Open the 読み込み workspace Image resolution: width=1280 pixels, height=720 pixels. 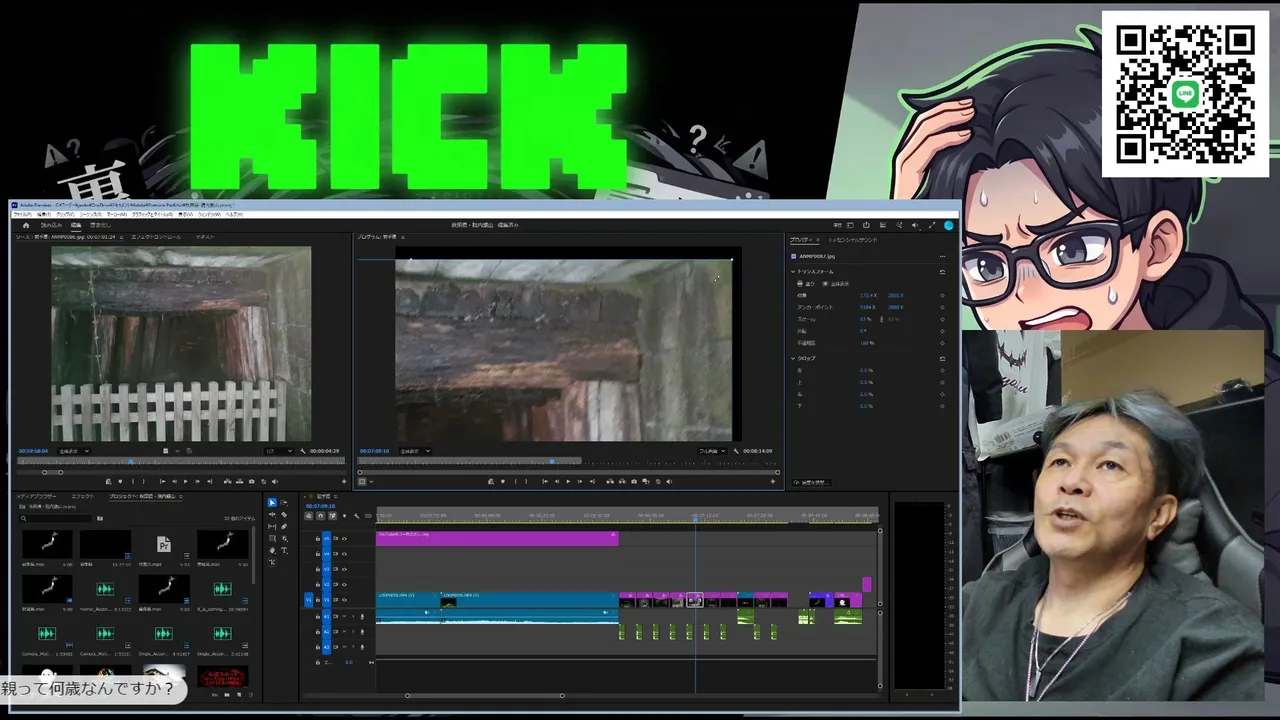(51, 225)
